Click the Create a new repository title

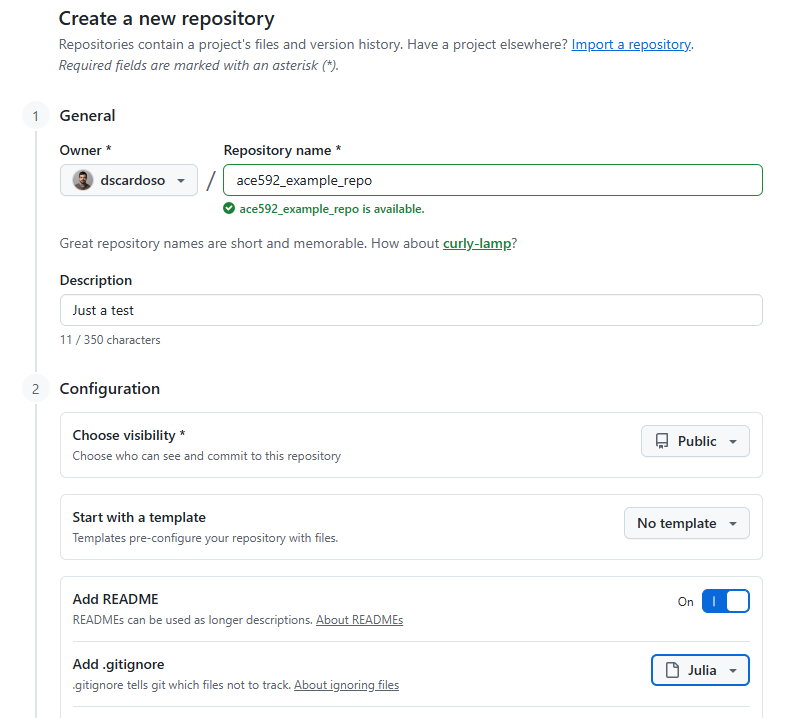tap(166, 18)
